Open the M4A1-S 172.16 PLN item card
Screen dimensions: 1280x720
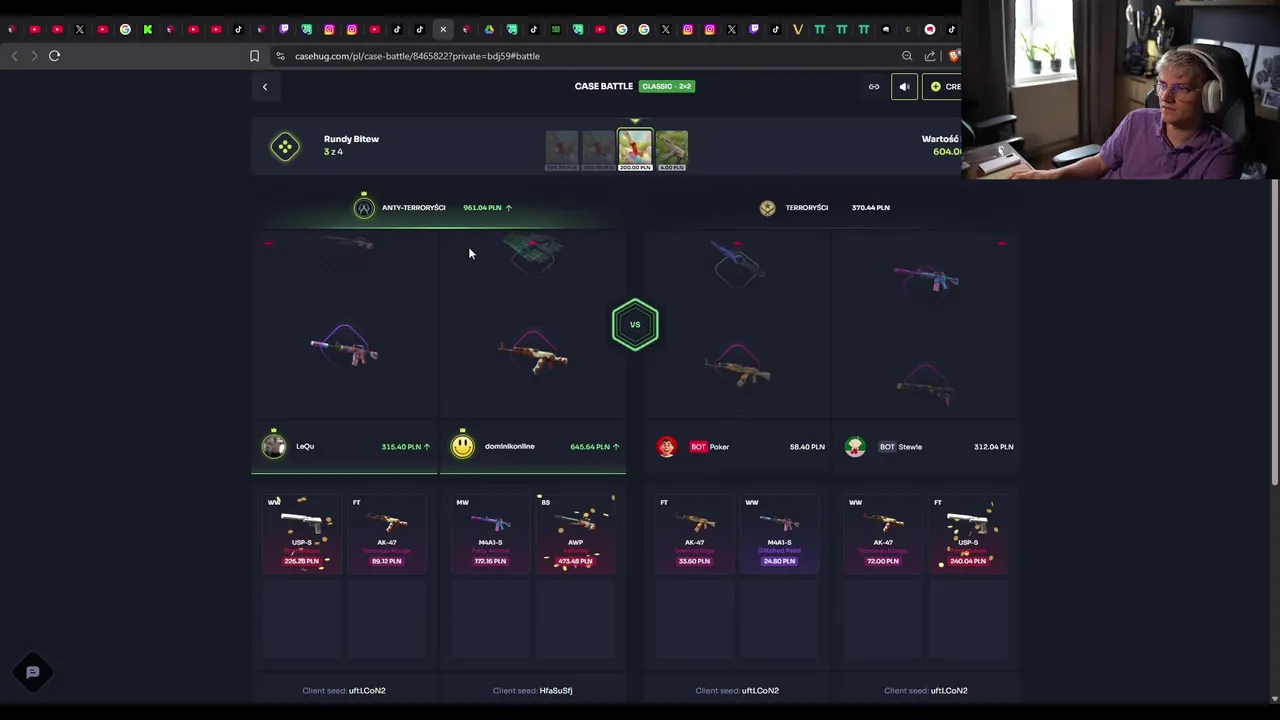[x=490, y=533]
